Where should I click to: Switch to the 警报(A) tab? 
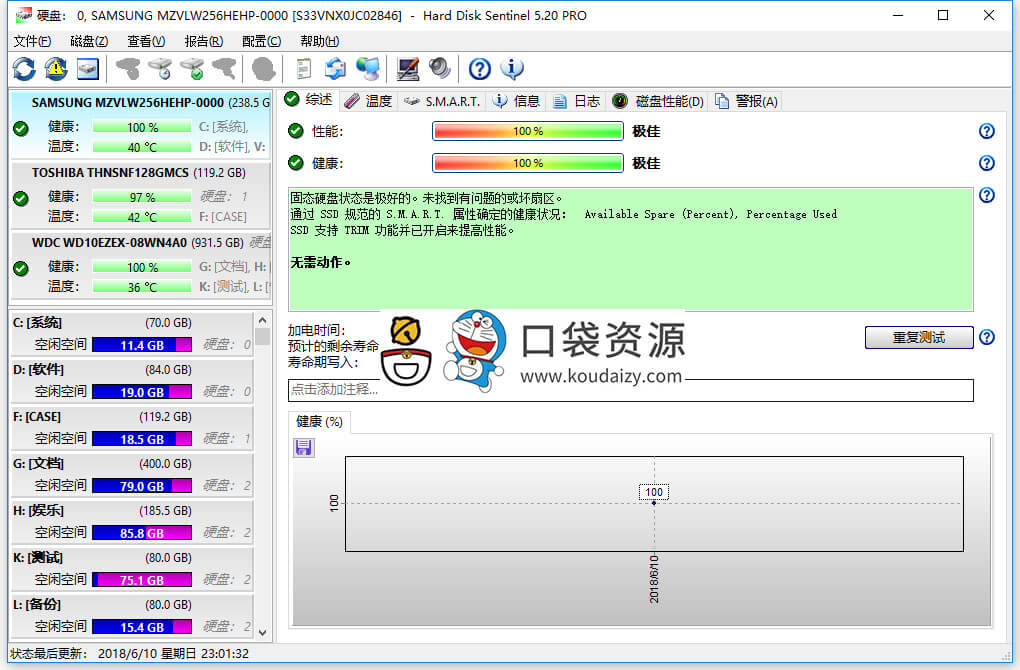[x=747, y=101]
